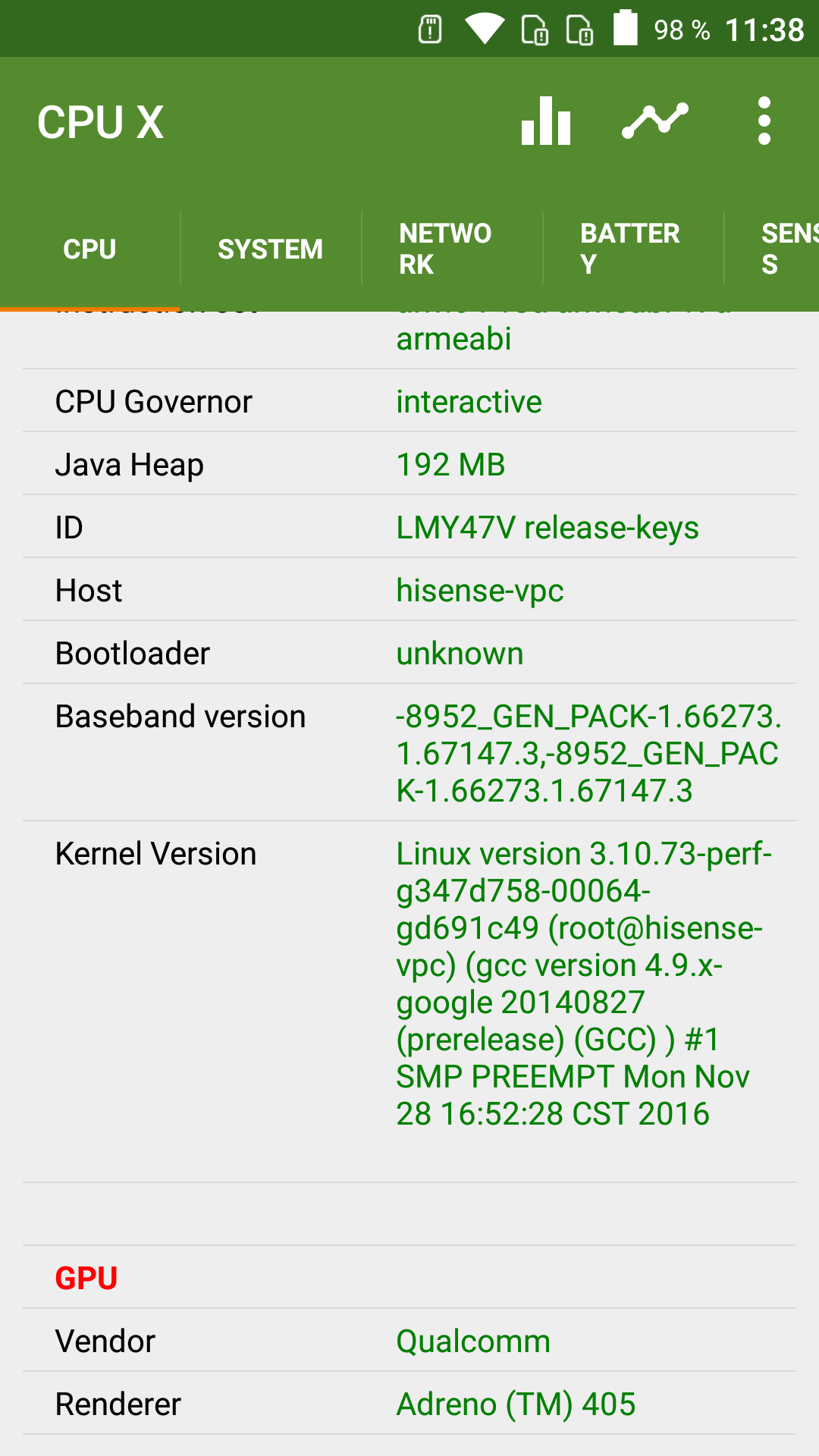Select the CPU tab

click(89, 249)
